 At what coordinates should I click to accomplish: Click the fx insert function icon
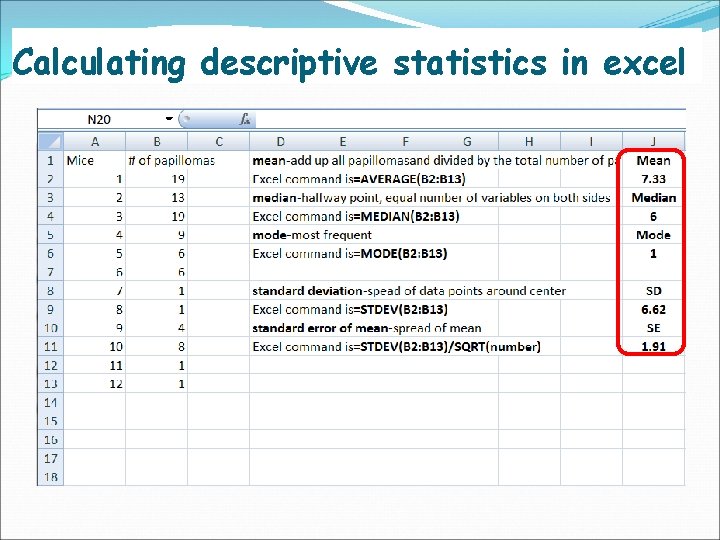245,119
